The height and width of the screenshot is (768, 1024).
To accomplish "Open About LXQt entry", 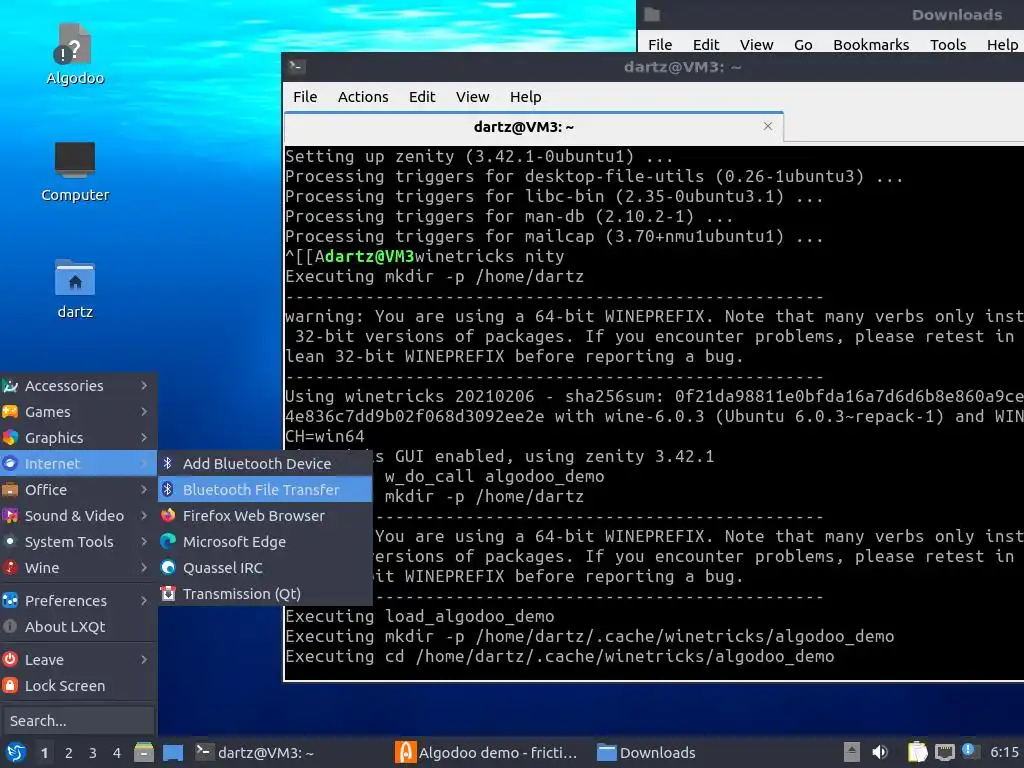I will (78, 626).
